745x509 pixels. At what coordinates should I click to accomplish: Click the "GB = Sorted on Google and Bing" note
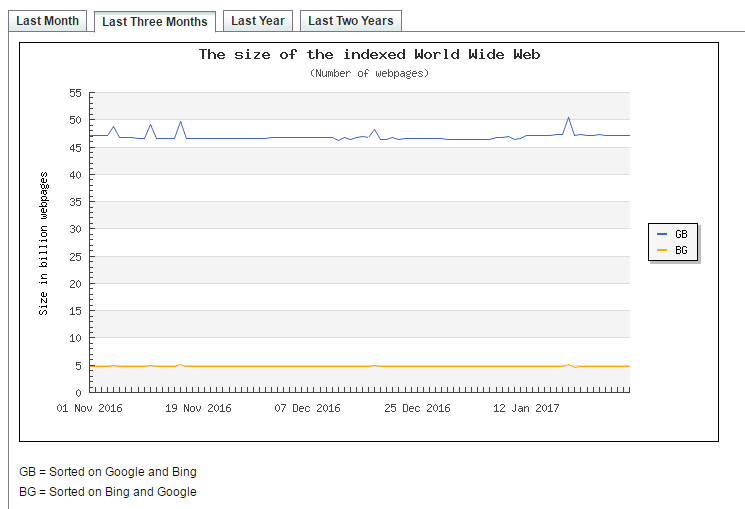[x=108, y=471]
